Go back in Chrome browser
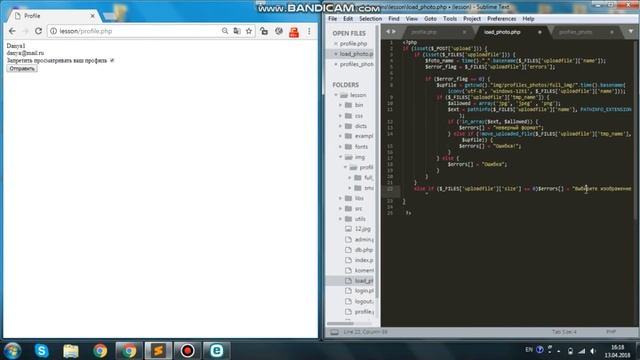640x360 pixels. coord(12,31)
